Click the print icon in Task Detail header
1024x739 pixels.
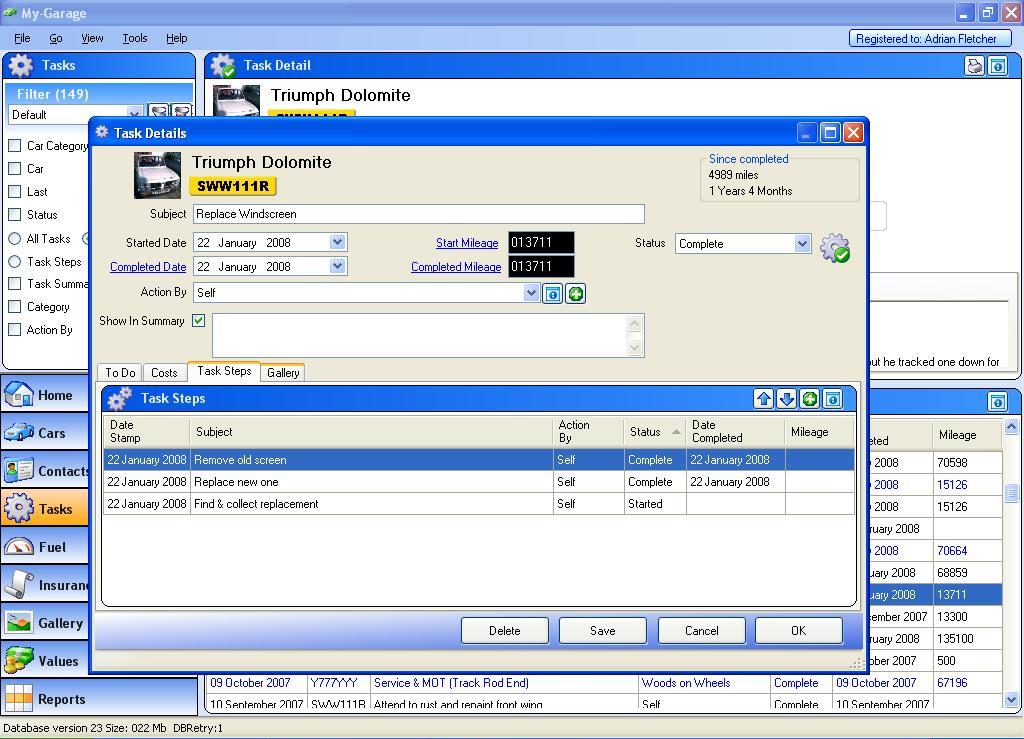pos(975,66)
